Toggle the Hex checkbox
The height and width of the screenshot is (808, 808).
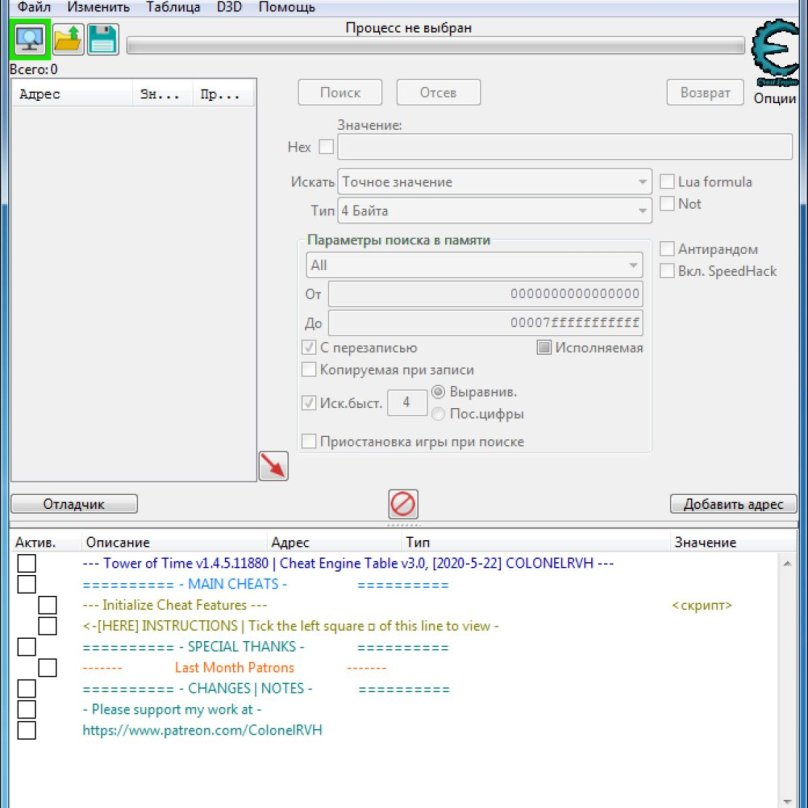pyautogui.click(x=326, y=147)
